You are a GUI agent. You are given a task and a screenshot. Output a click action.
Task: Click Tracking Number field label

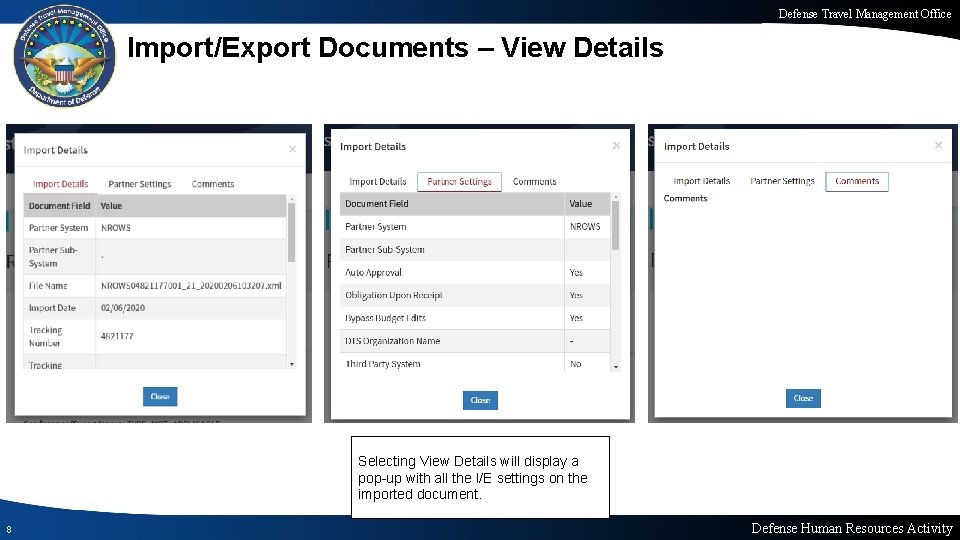pyautogui.click(x=45, y=336)
